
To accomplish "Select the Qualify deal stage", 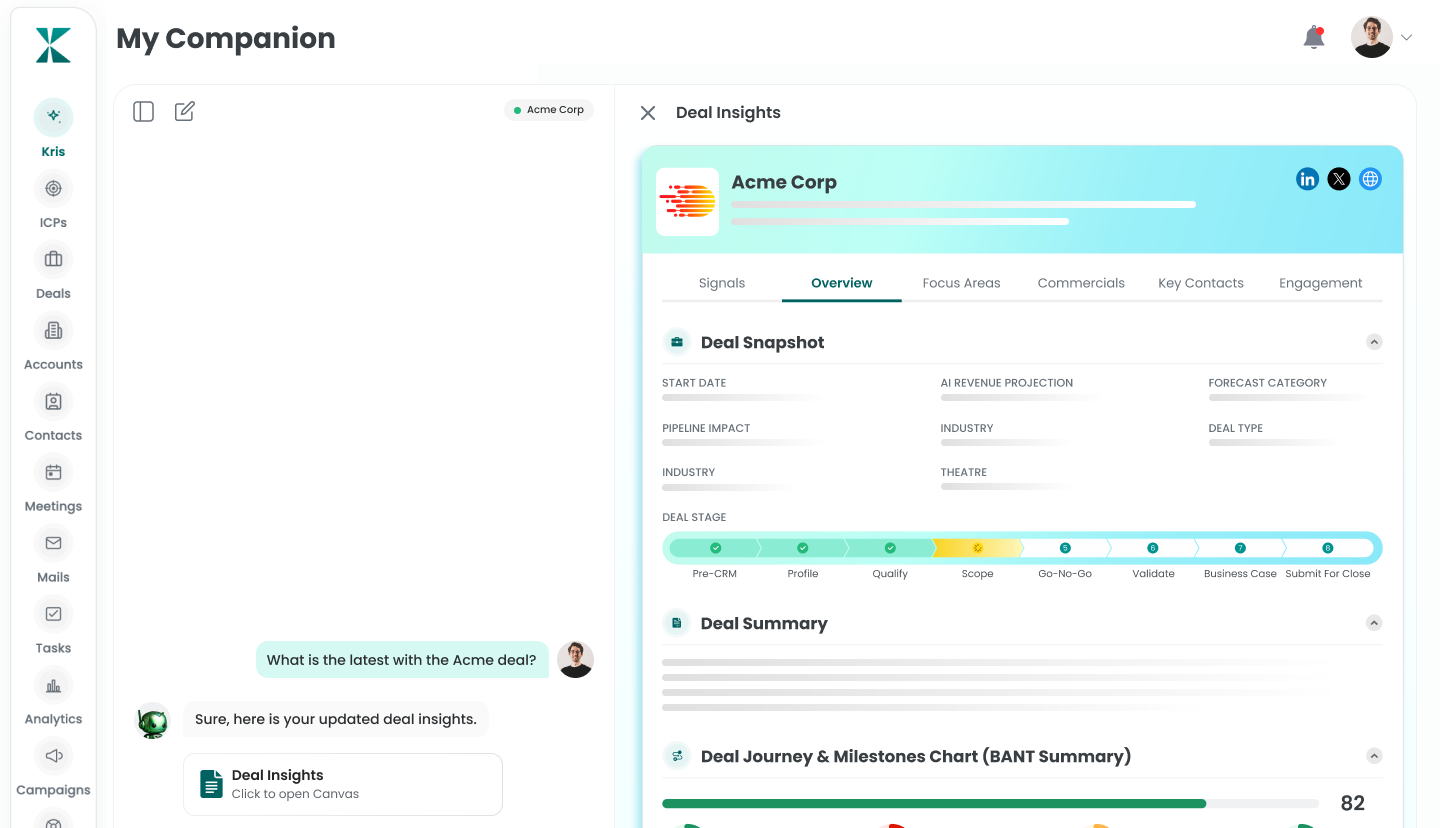I will (x=890, y=548).
